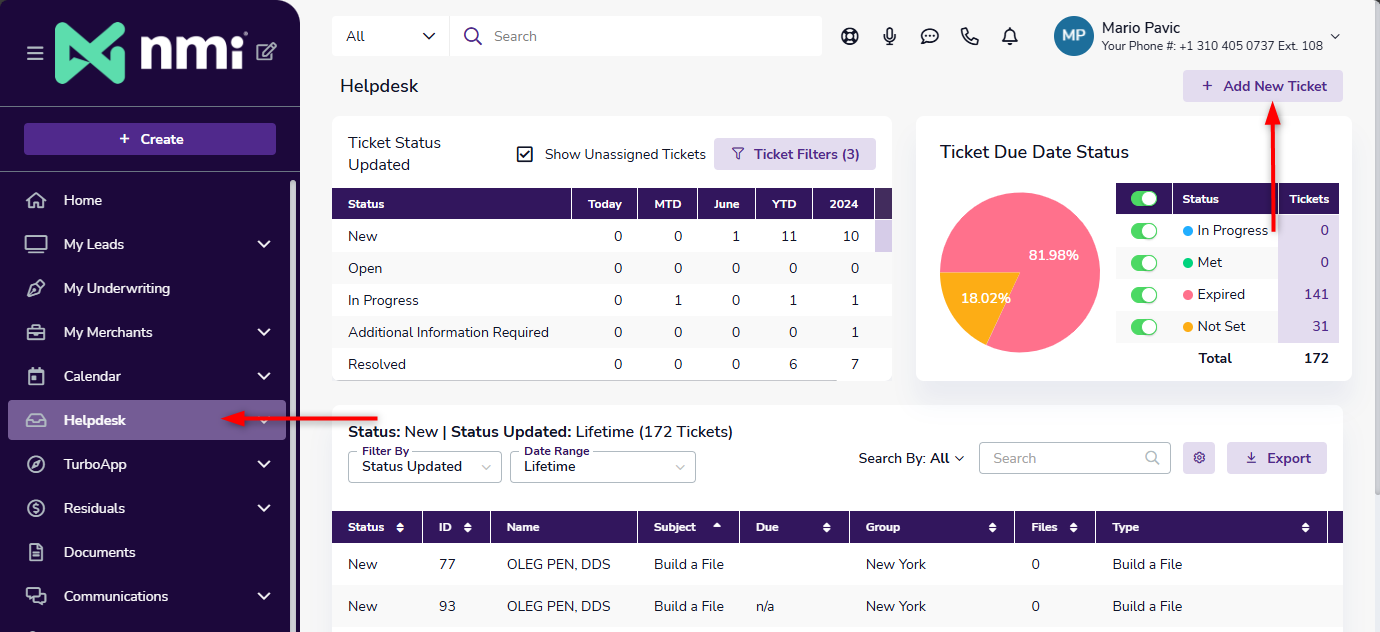This screenshot has height=632, width=1380.
Task: Open the Filter By Status Updated dropdown
Action: pos(425,467)
